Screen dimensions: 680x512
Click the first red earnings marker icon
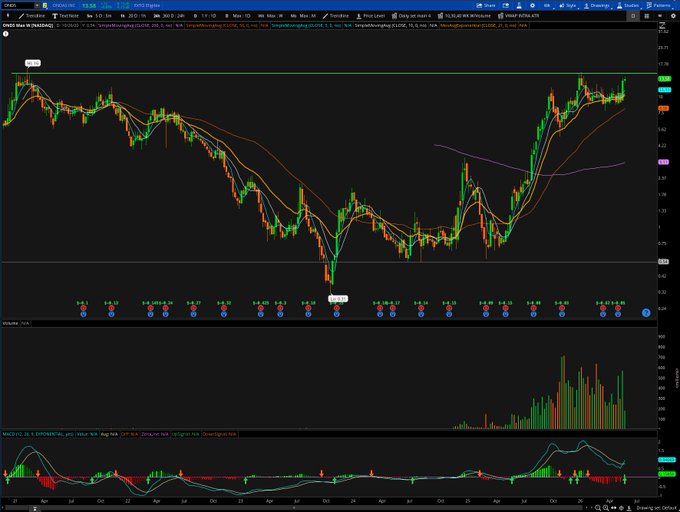[83, 308]
